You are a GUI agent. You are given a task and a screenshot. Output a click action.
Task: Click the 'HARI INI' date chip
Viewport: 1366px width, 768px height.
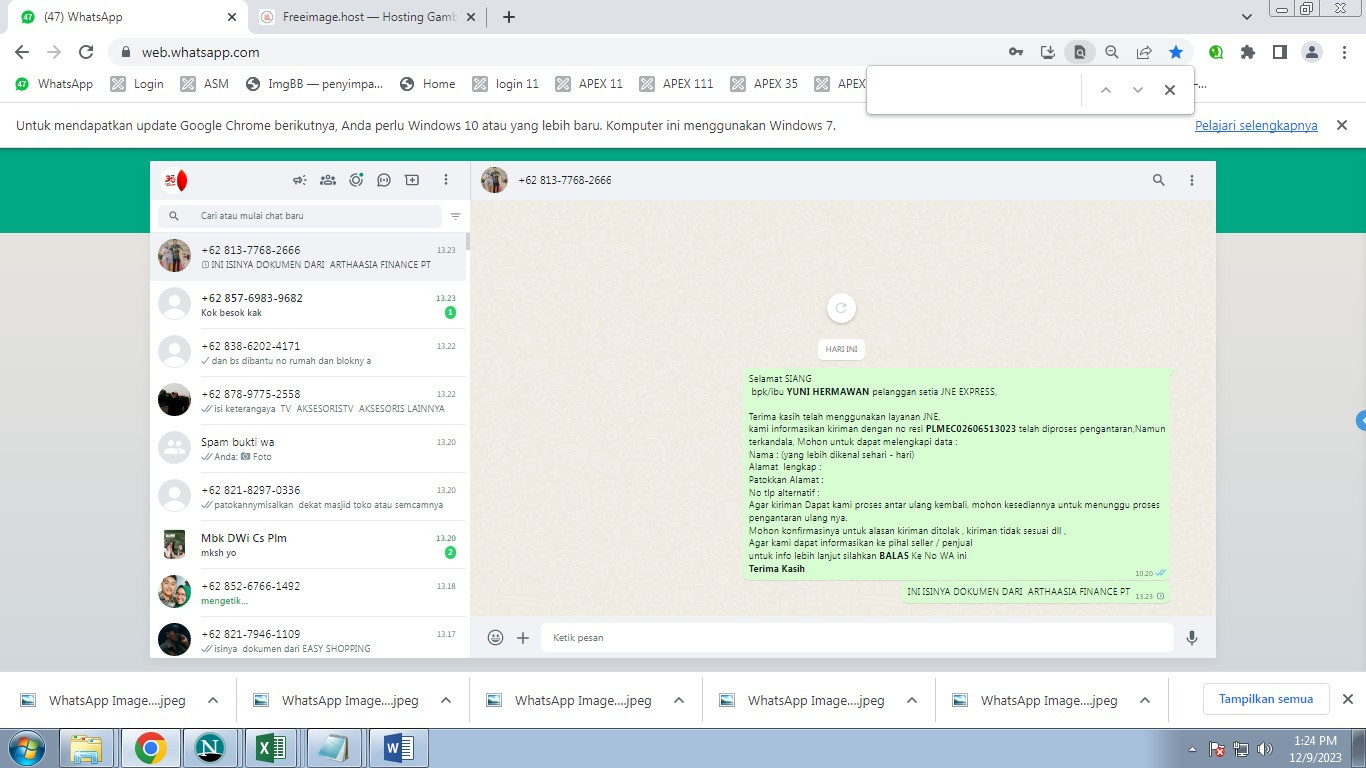841,349
